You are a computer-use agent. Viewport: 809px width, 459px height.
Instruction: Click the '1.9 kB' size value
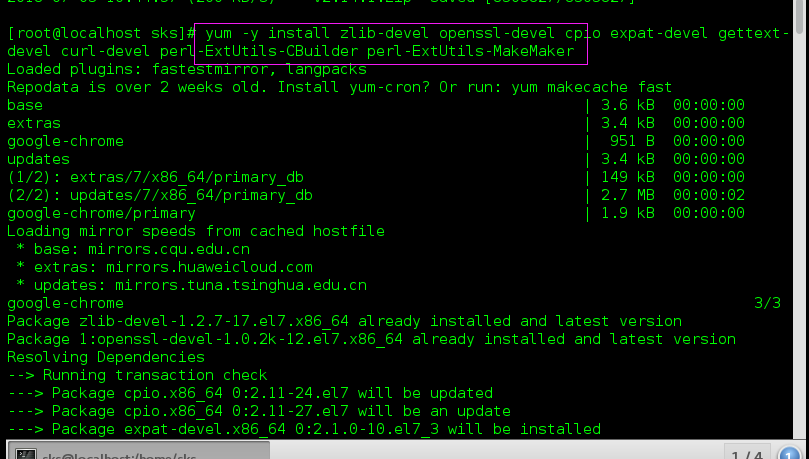[x=628, y=214]
